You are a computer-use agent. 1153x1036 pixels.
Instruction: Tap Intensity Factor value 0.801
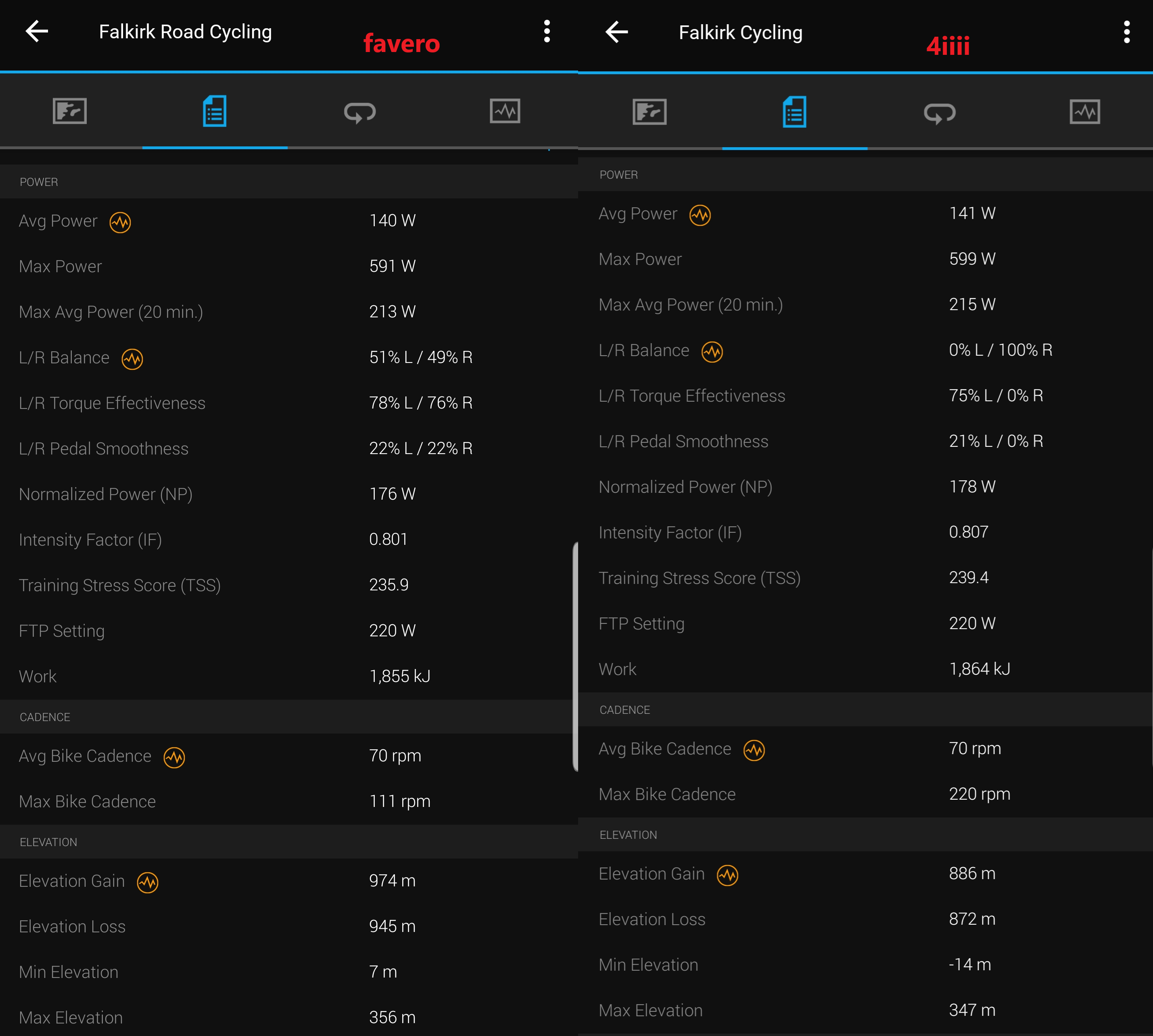click(389, 539)
